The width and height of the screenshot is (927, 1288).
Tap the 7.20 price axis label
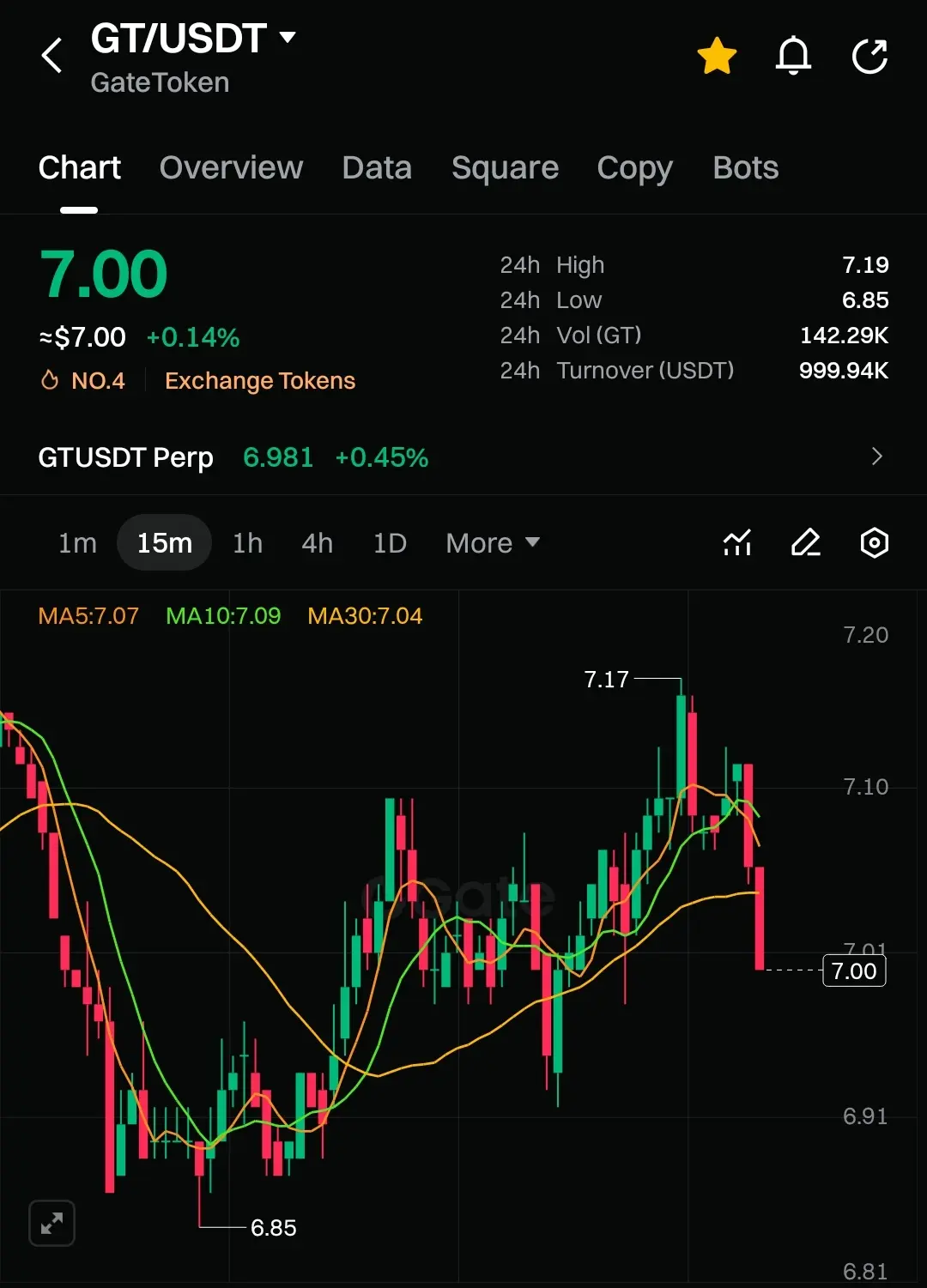point(865,635)
